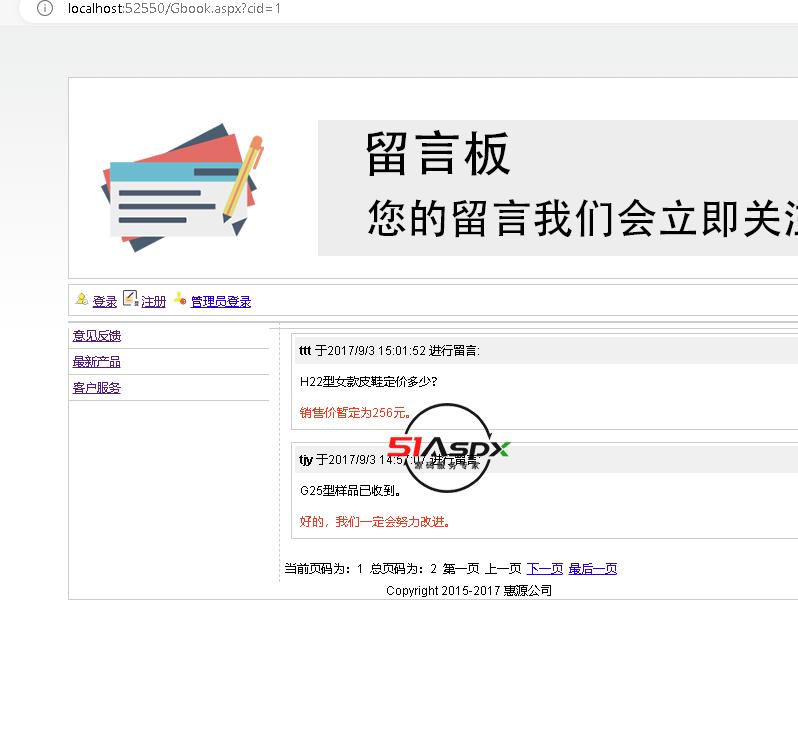Go to next page via 下一页
Screen dimensions: 798x735
pyautogui.click(x=545, y=569)
